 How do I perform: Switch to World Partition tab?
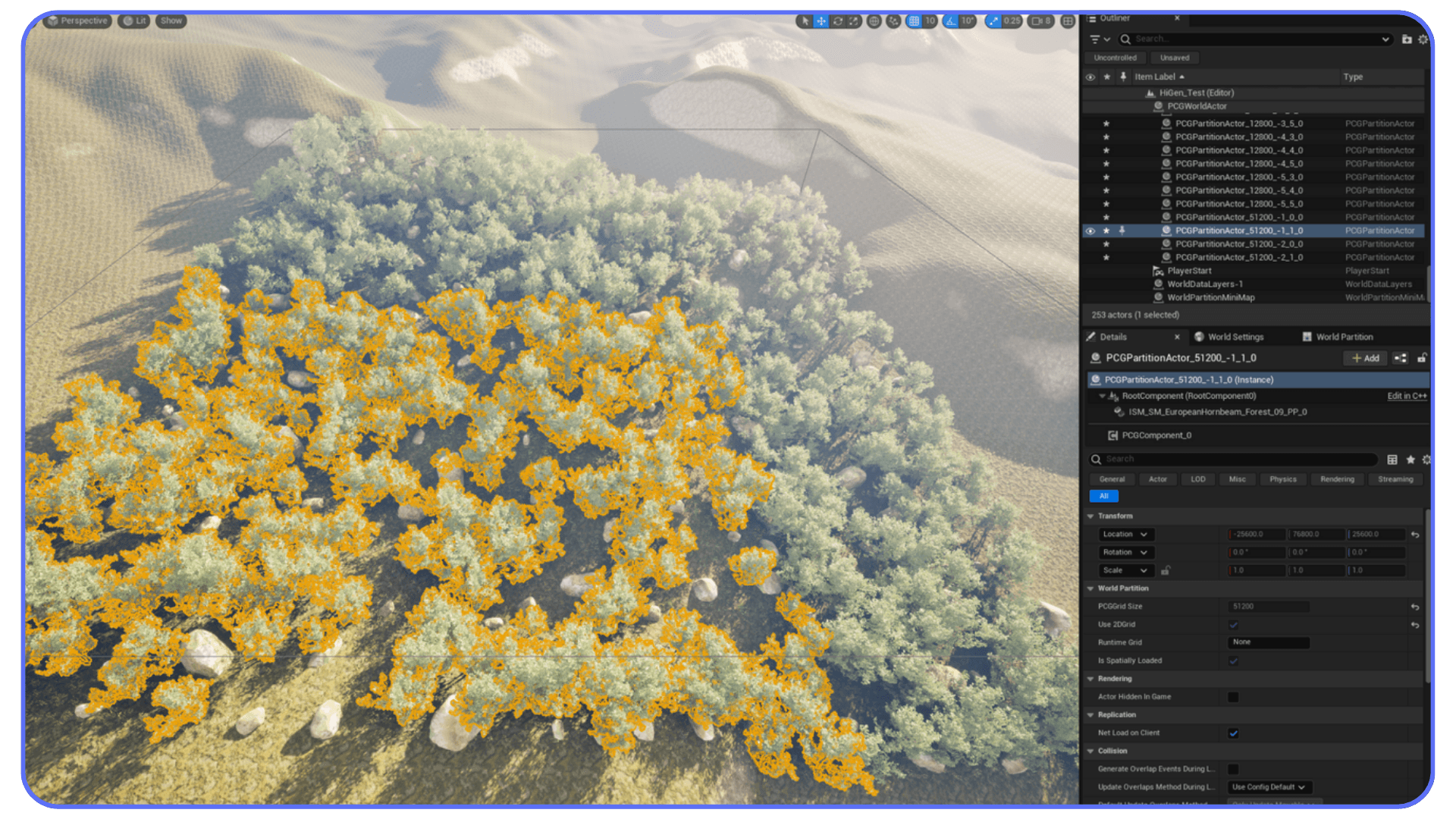(1338, 337)
